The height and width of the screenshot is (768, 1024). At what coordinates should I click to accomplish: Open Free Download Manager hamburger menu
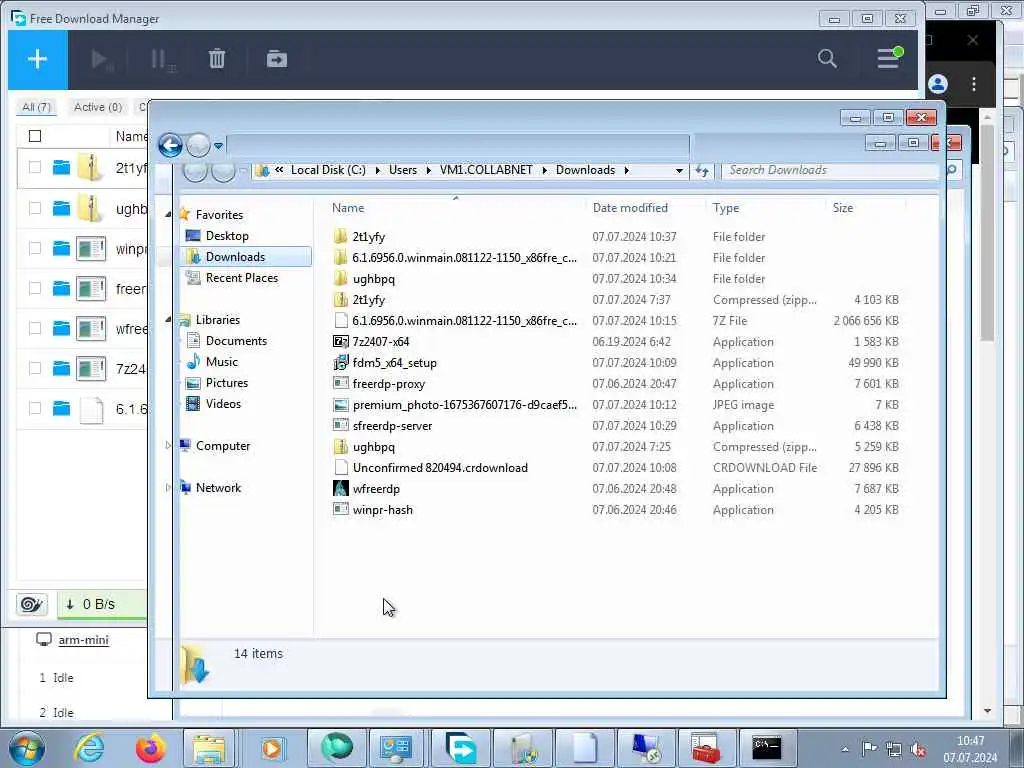coord(888,58)
